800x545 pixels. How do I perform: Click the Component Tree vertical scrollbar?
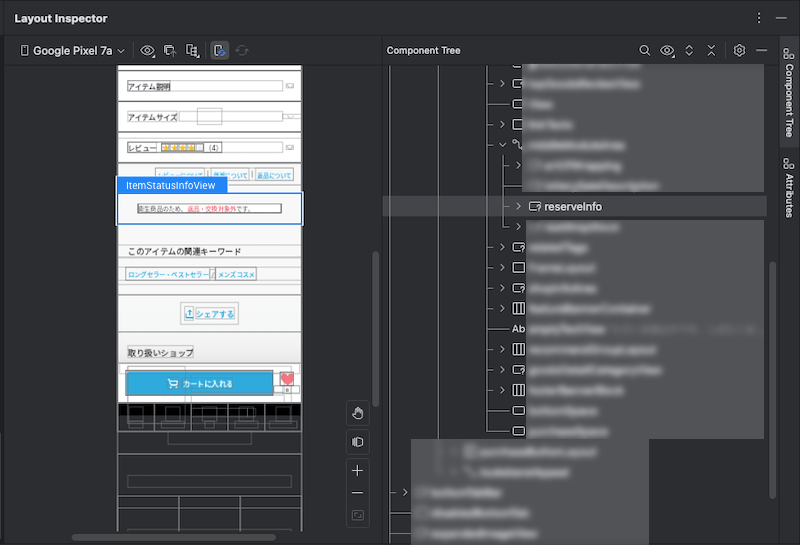pyautogui.click(x=772, y=380)
